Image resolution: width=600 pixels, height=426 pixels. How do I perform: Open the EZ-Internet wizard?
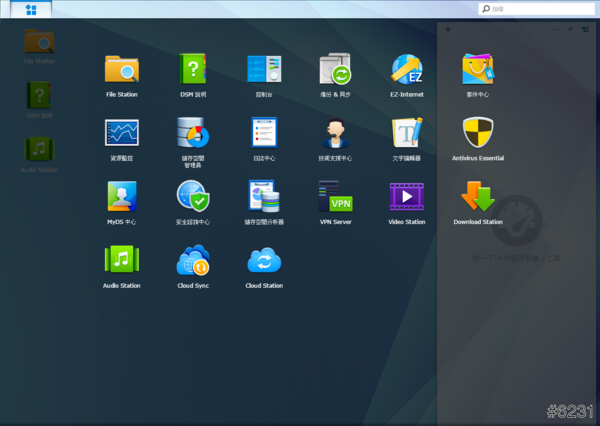pos(406,69)
